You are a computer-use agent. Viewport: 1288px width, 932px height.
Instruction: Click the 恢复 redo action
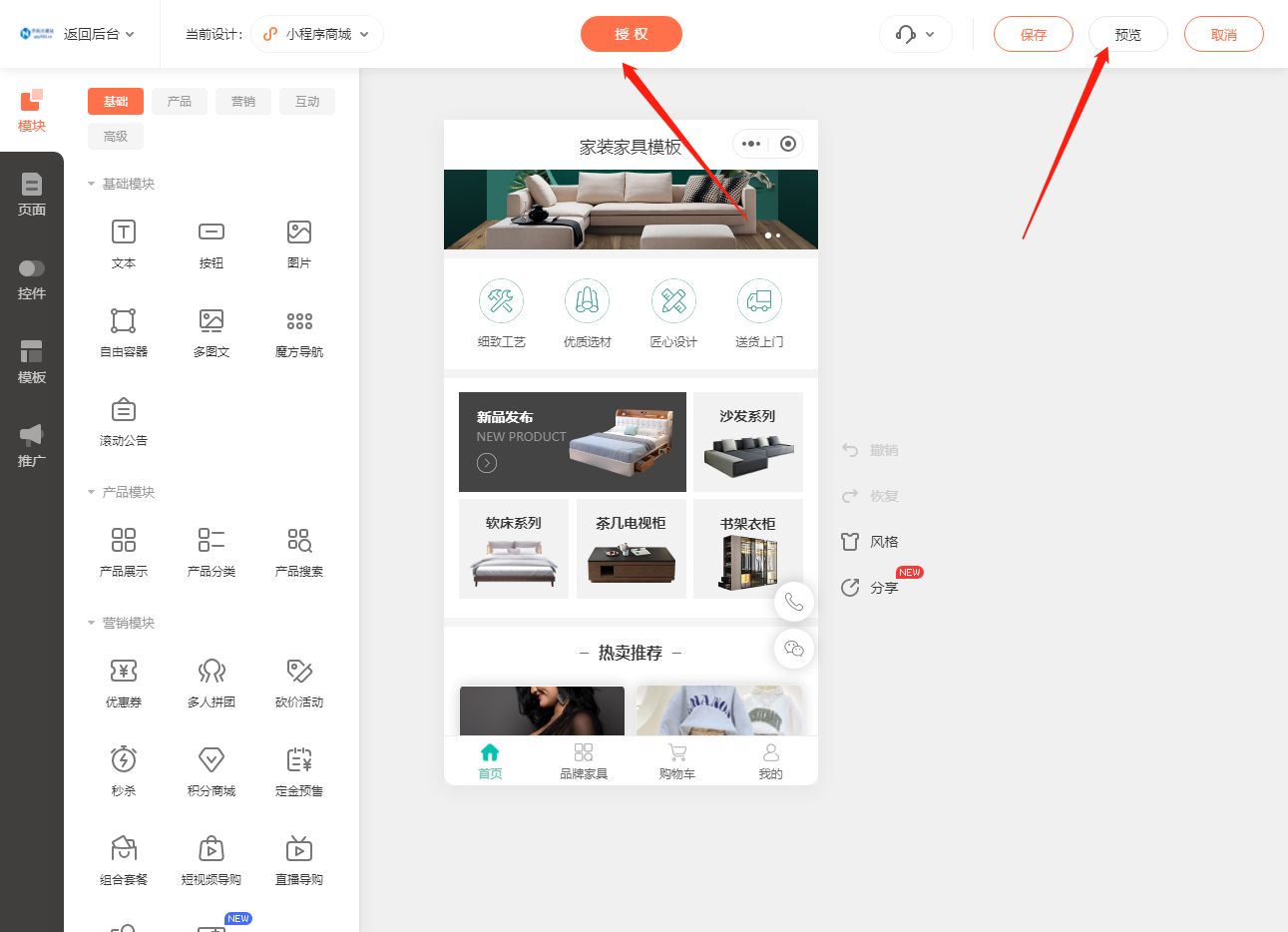click(x=870, y=496)
